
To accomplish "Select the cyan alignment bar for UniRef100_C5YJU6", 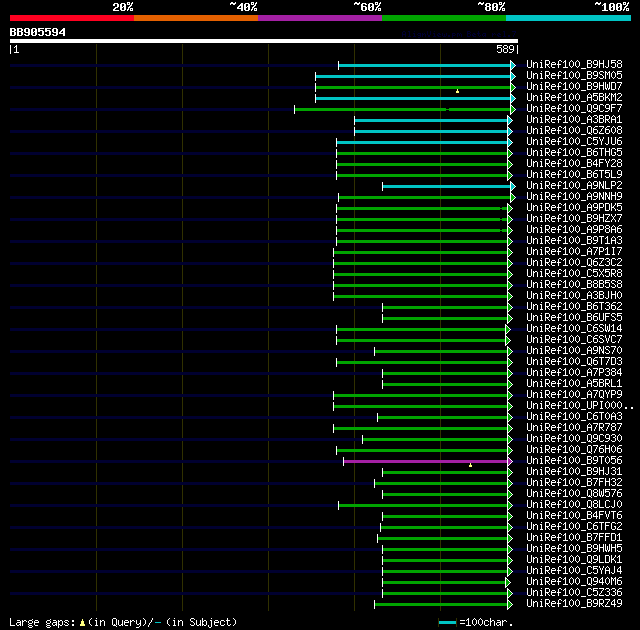I will (422, 142).
